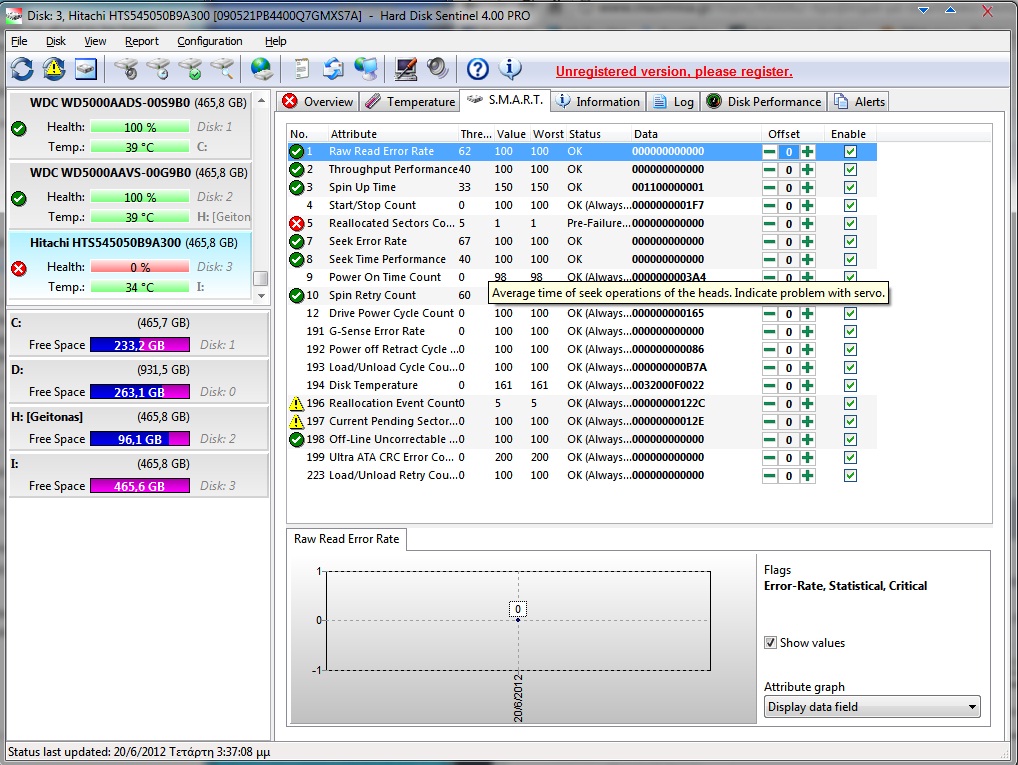The image size is (1018, 765).
Task: Click the blue information bubble toolbar icon
Action: pos(510,69)
